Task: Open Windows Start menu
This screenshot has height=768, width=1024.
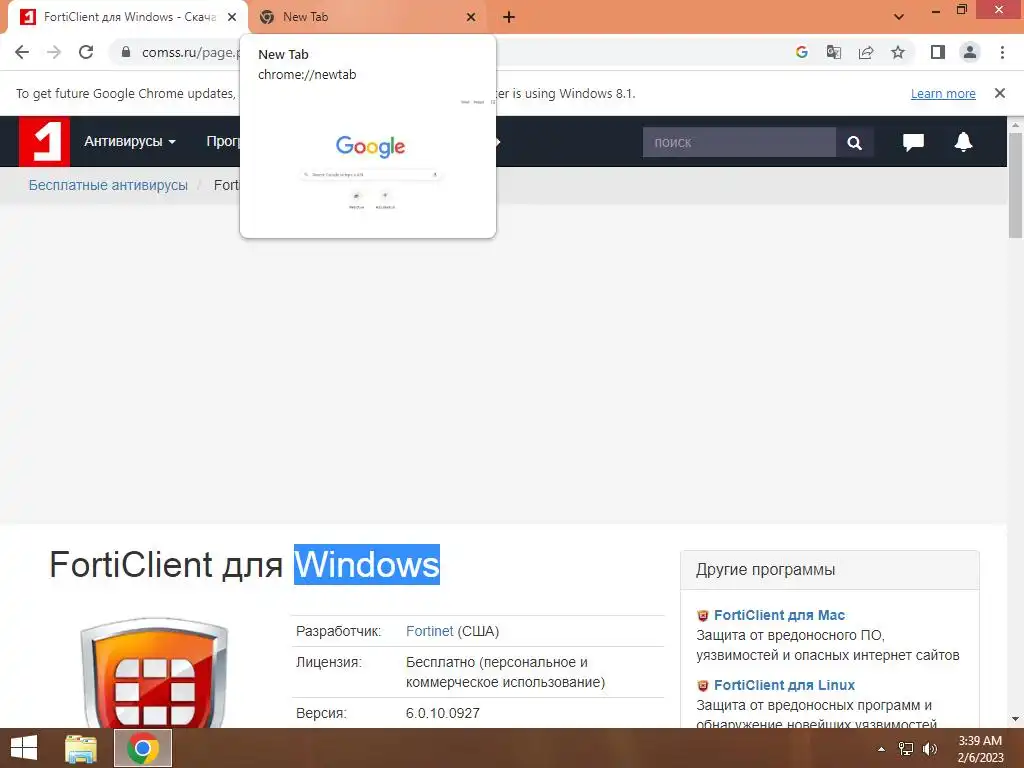Action: coord(24,748)
